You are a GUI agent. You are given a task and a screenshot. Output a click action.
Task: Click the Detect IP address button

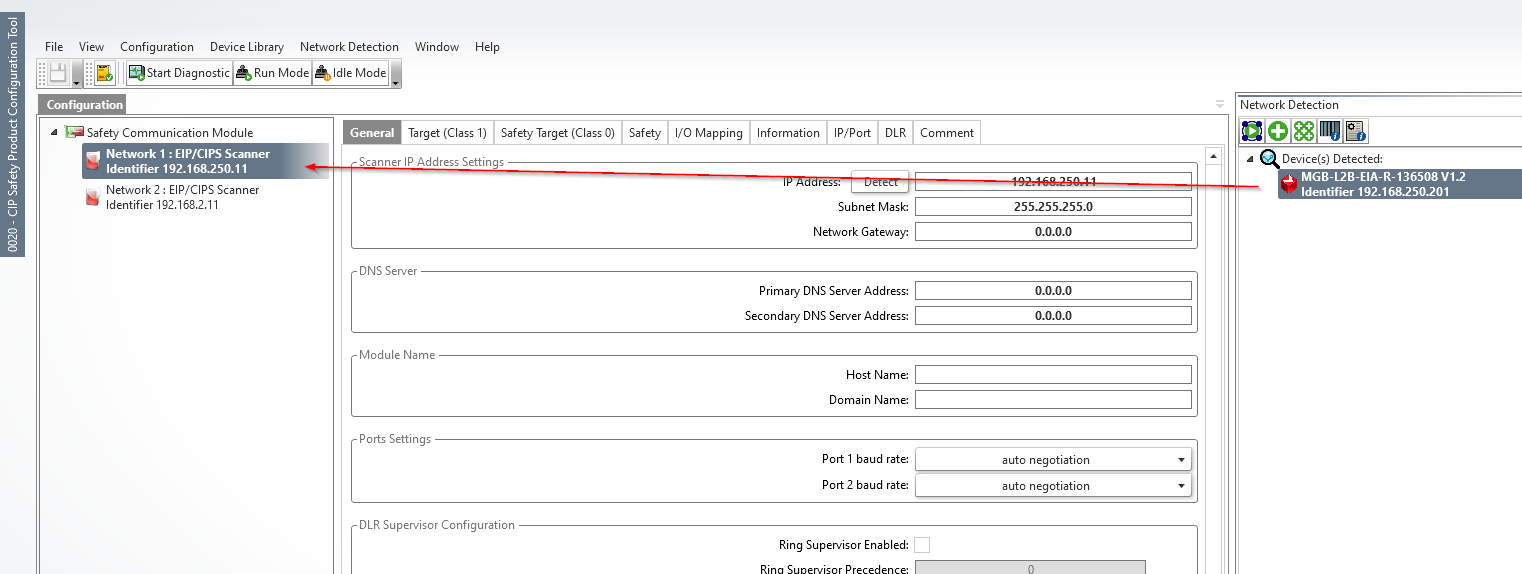click(x=880, y=182)
